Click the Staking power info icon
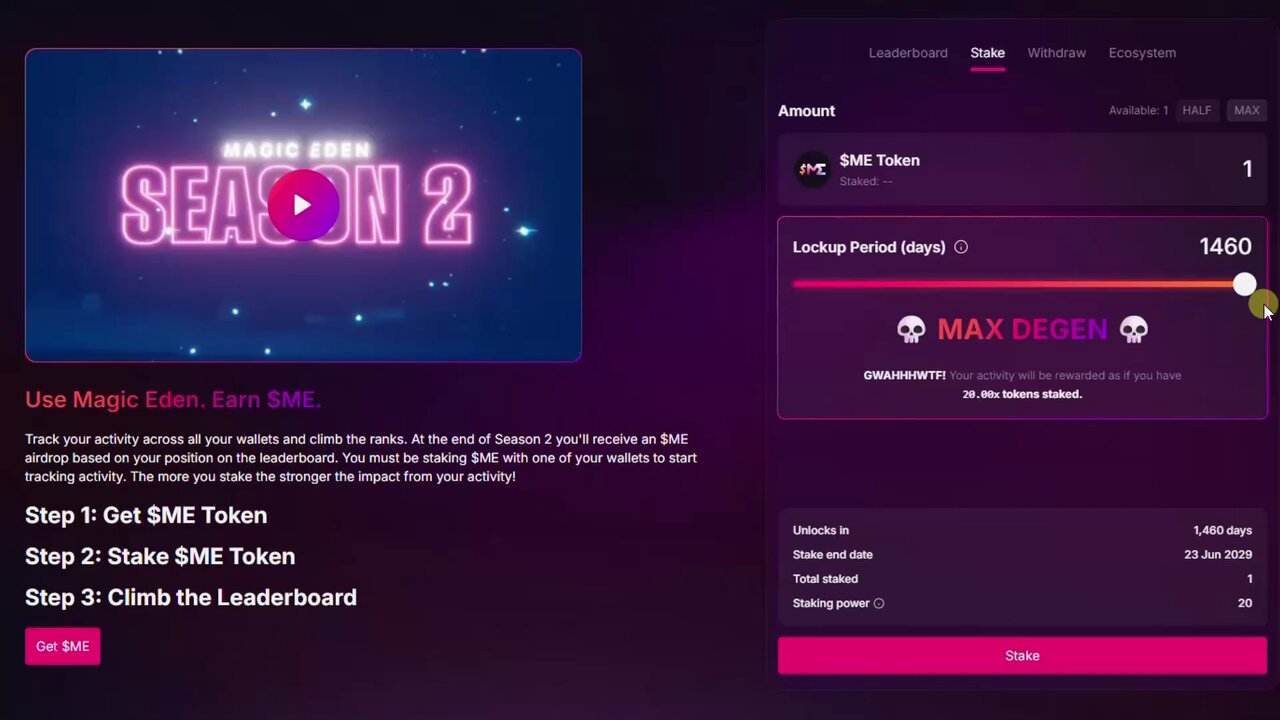 click(x=879, y=603)
